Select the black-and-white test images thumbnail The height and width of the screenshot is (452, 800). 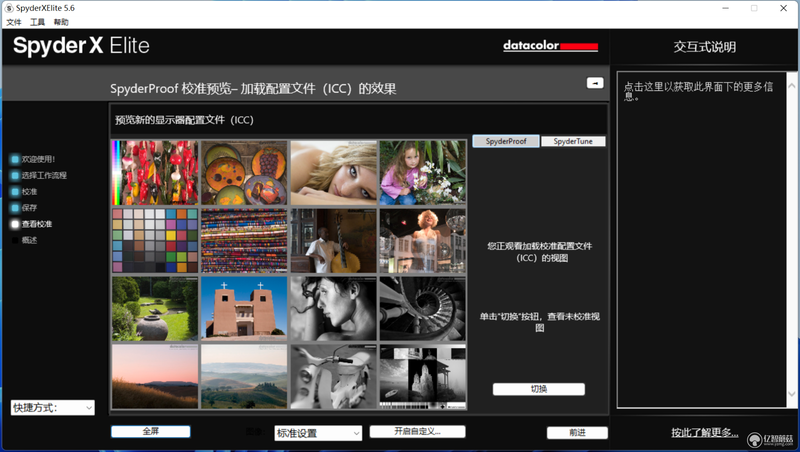(422, 376)
